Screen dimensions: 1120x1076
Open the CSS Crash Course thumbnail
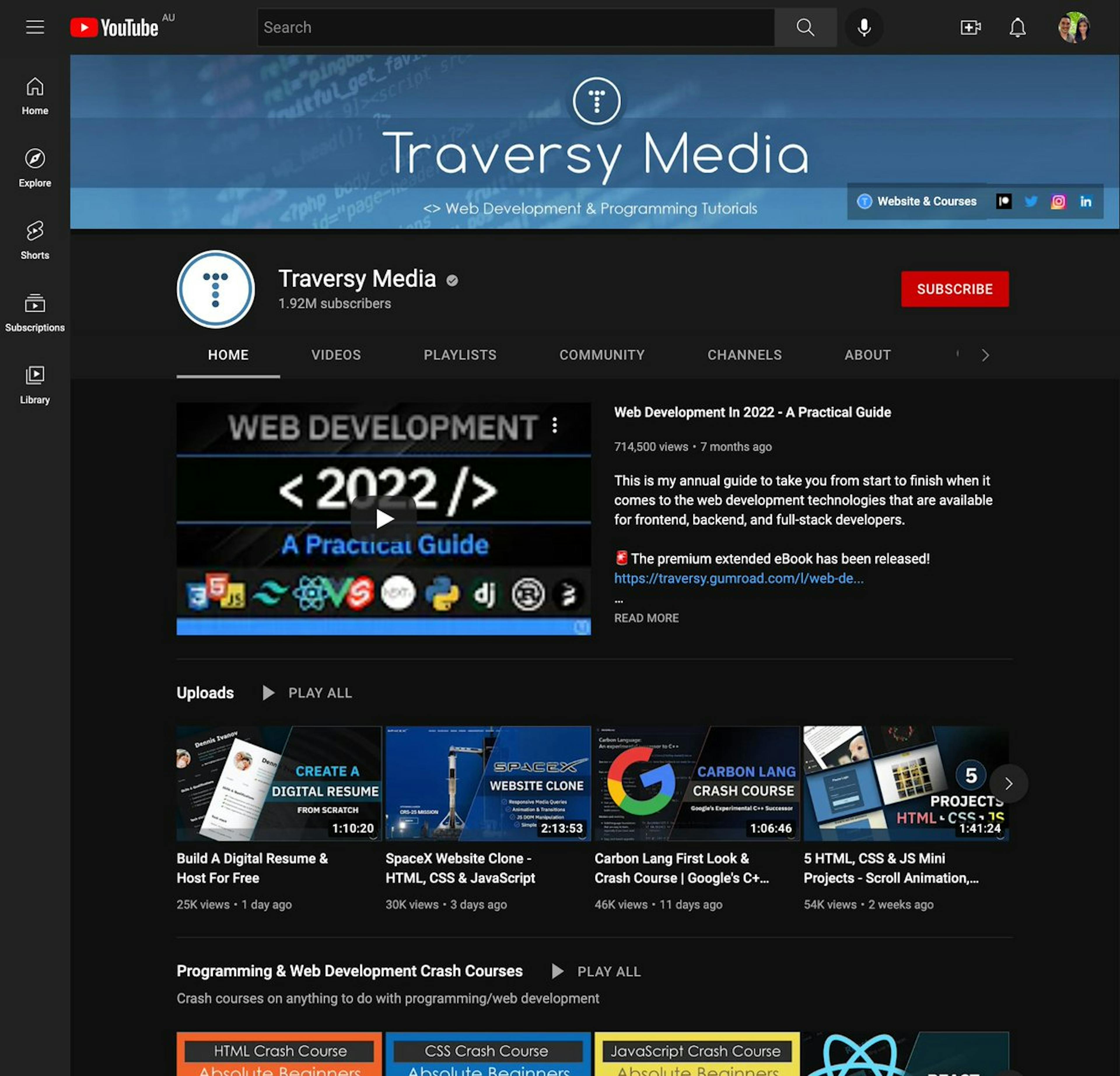coord(488,1054)
